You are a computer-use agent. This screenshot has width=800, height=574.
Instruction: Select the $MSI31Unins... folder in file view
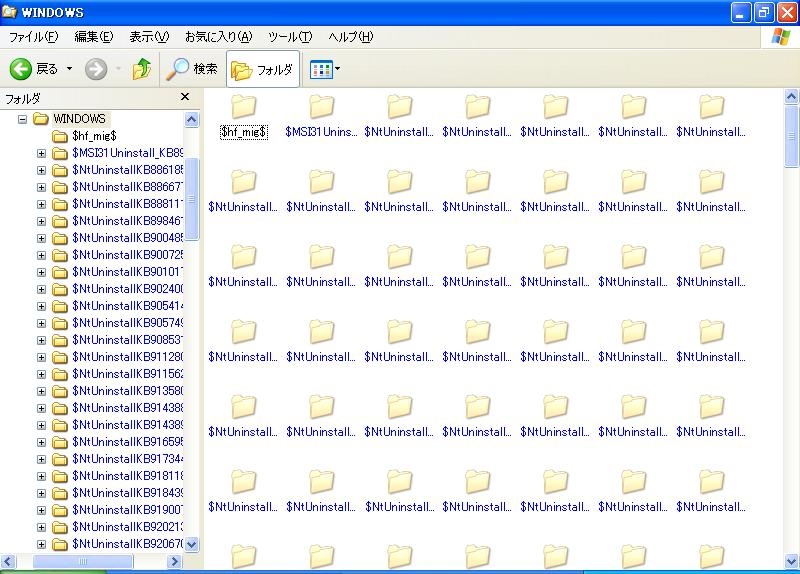(x=321, y=117)
